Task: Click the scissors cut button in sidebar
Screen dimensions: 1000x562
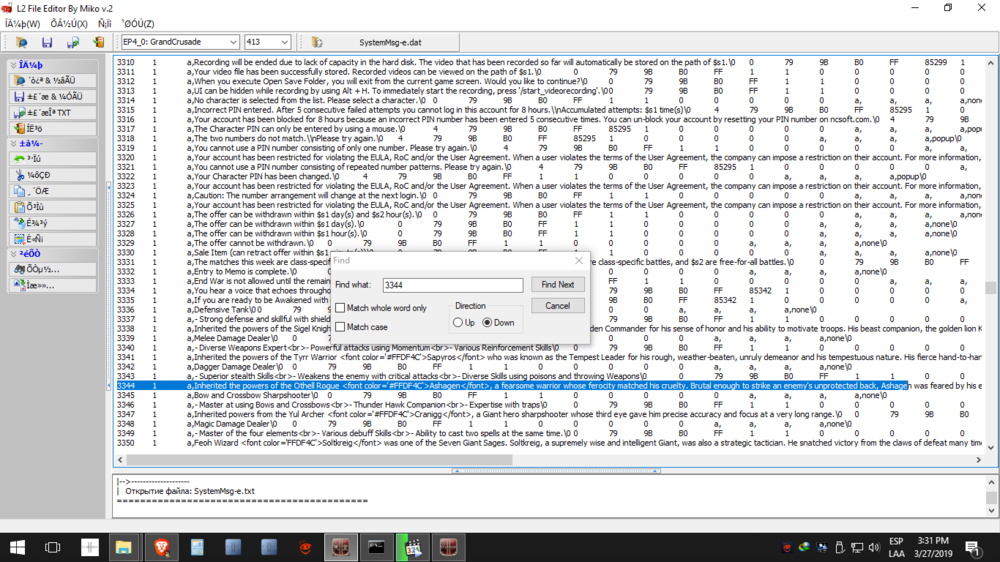Action: coord(52,175)
